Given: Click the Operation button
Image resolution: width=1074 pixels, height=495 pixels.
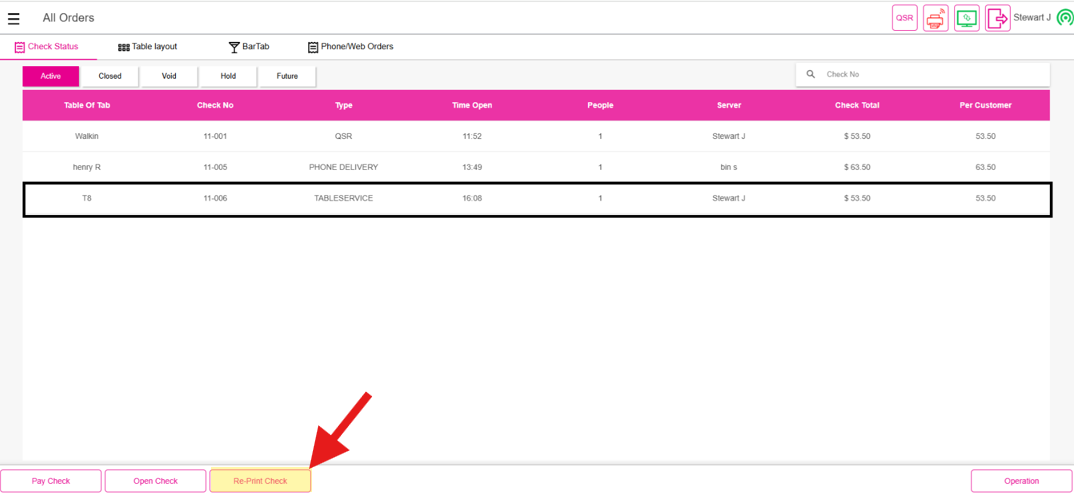Looking at the screenshot, I should point(1021,481).
